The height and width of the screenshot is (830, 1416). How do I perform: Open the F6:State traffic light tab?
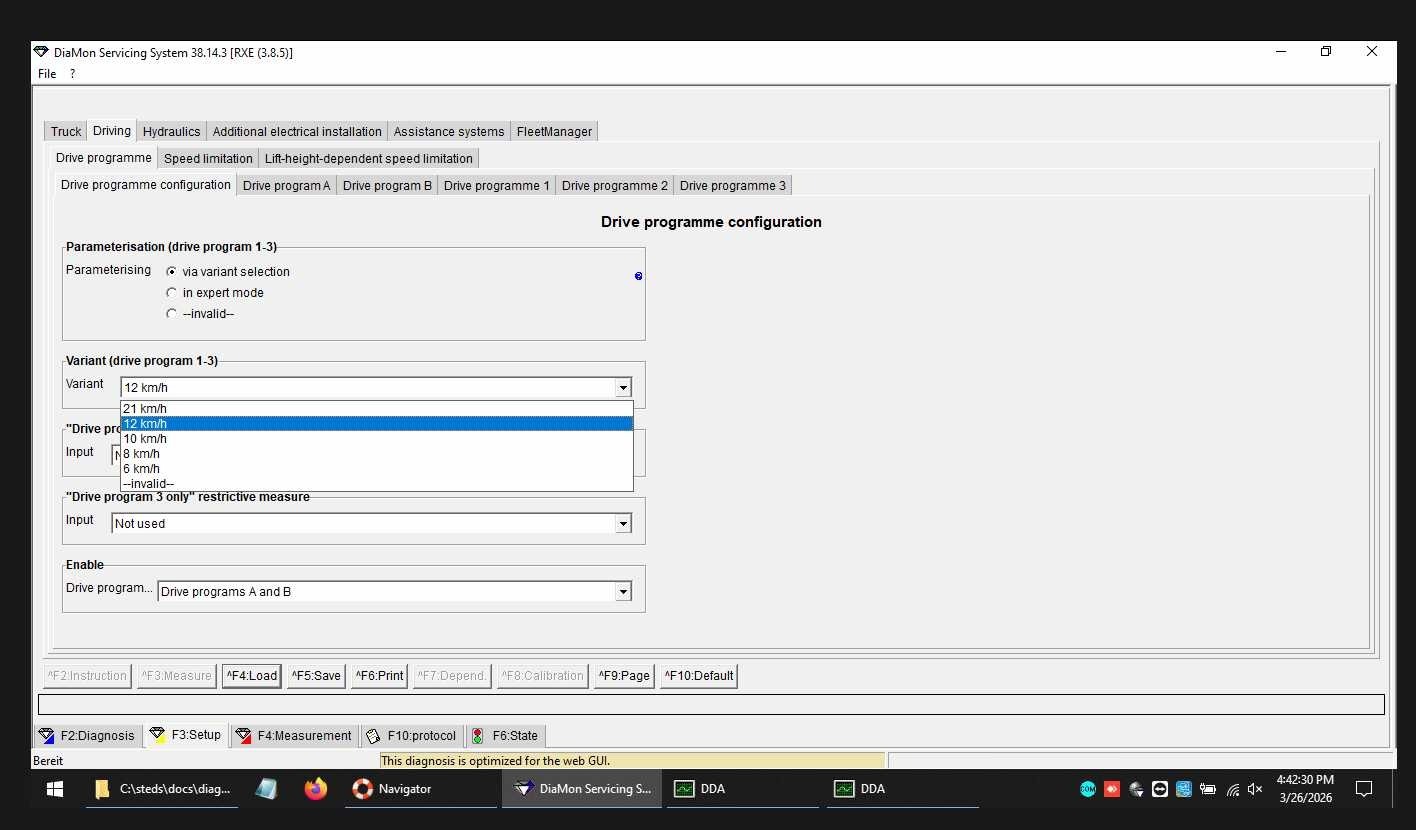(505, 735)
